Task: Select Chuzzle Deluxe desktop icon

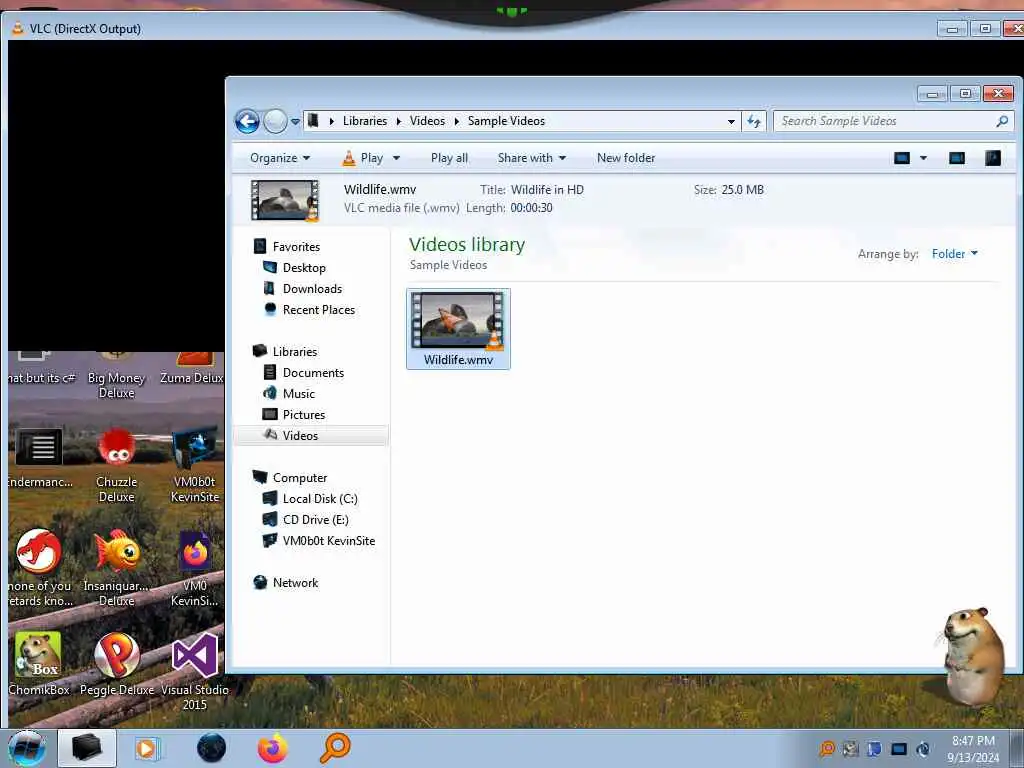Action: point(116,465)
